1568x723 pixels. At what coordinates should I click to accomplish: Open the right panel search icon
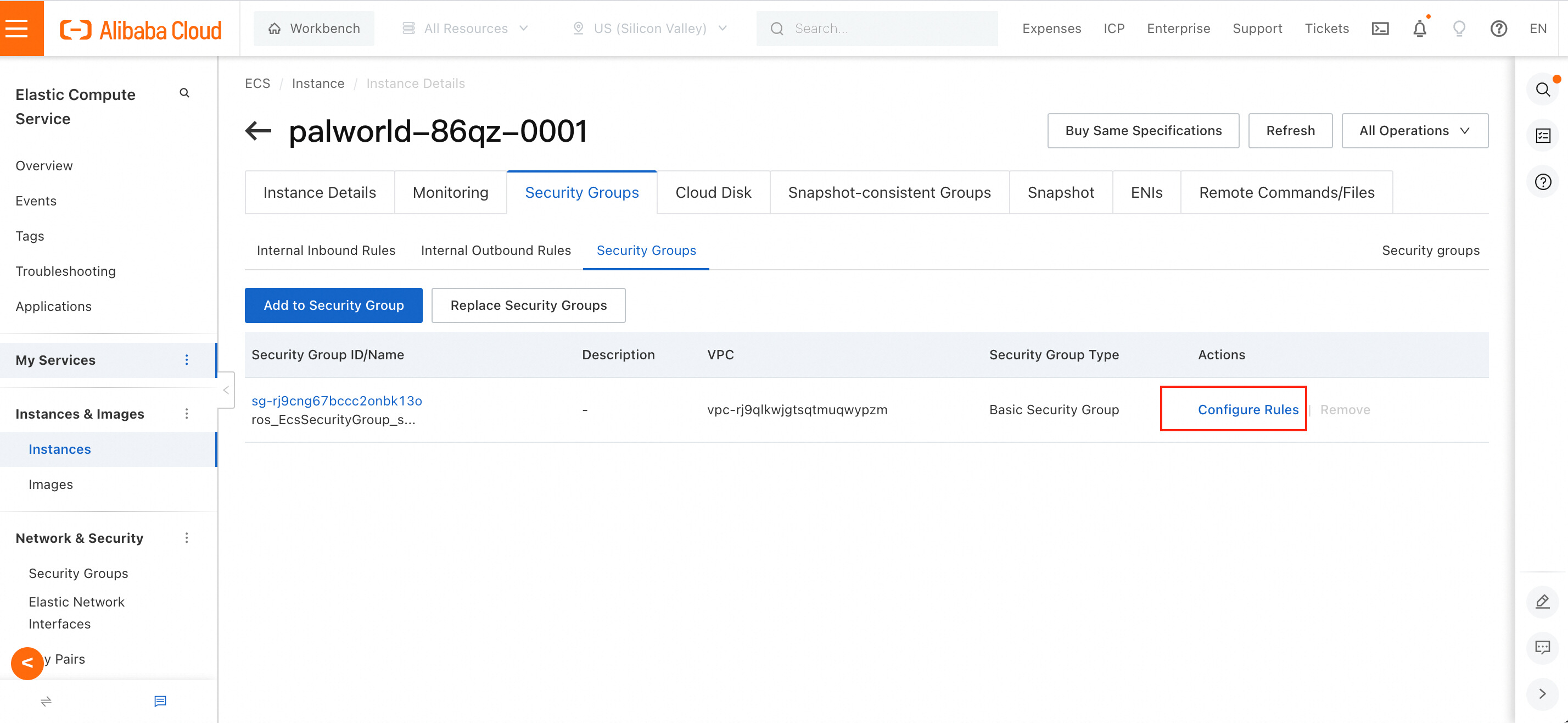(1543, 90)
